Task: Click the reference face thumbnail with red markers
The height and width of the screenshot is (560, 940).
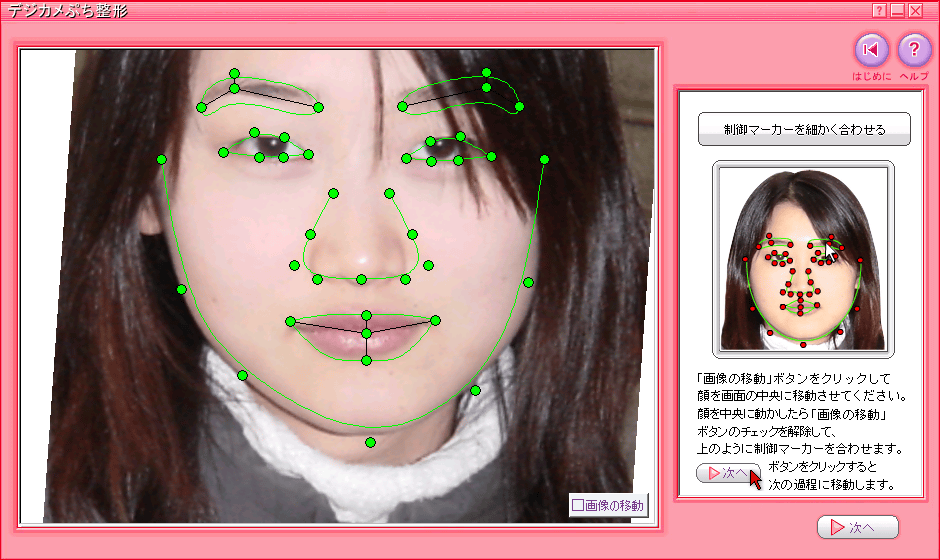Action: (803, 259)
